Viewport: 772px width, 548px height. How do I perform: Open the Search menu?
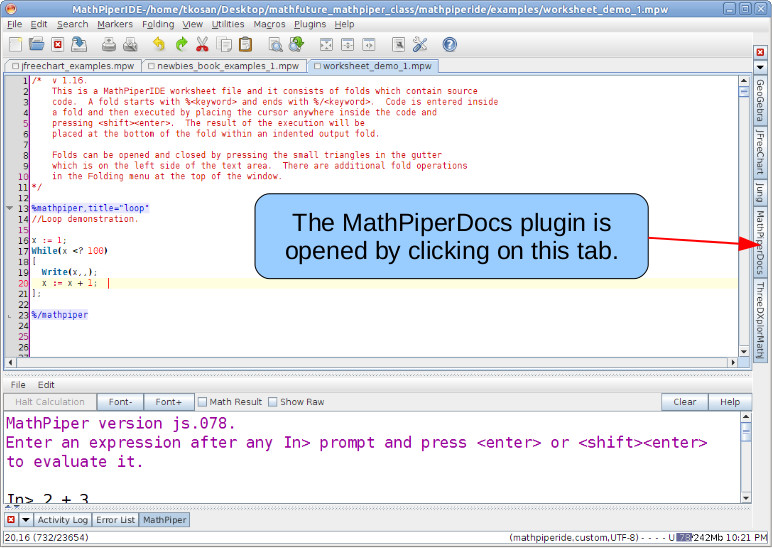(x=72, y=24)
